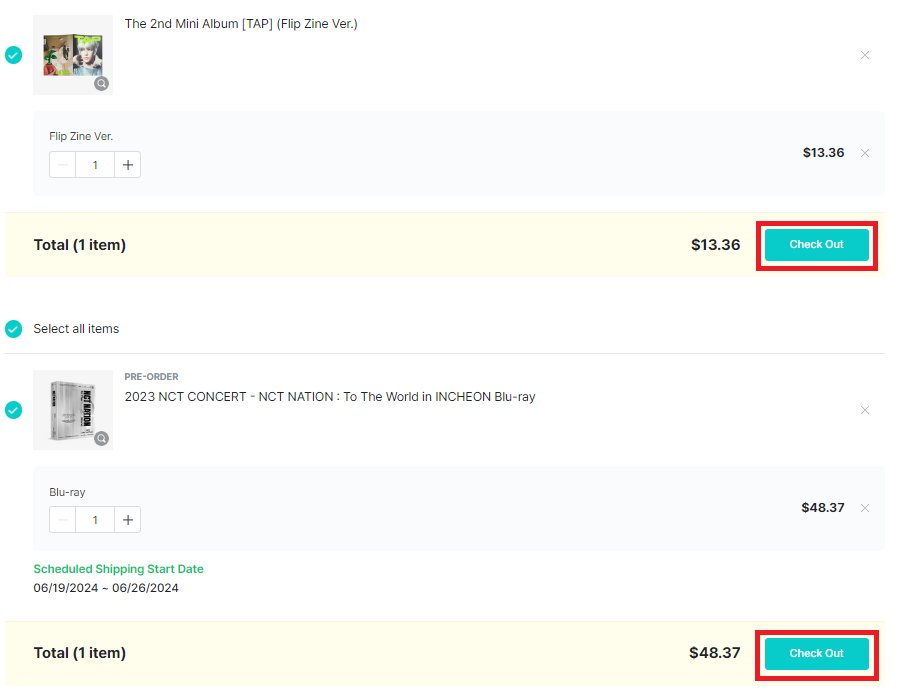The height and width of the screenshot is (699, 901).
Task: Decrease Blu-ray quantity
Action: click(63, 520)
